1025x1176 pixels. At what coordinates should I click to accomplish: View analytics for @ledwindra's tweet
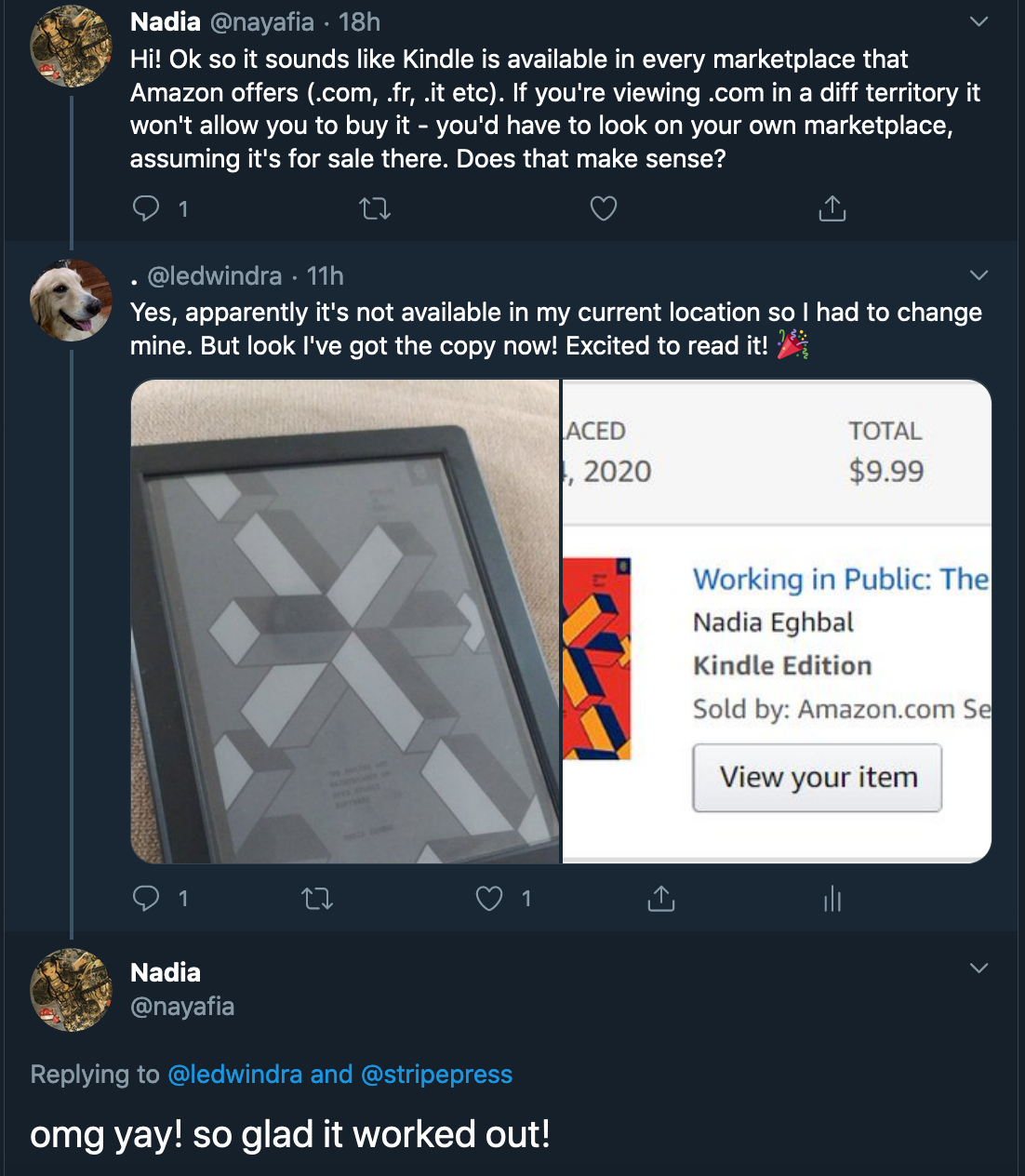pos(832,898)
